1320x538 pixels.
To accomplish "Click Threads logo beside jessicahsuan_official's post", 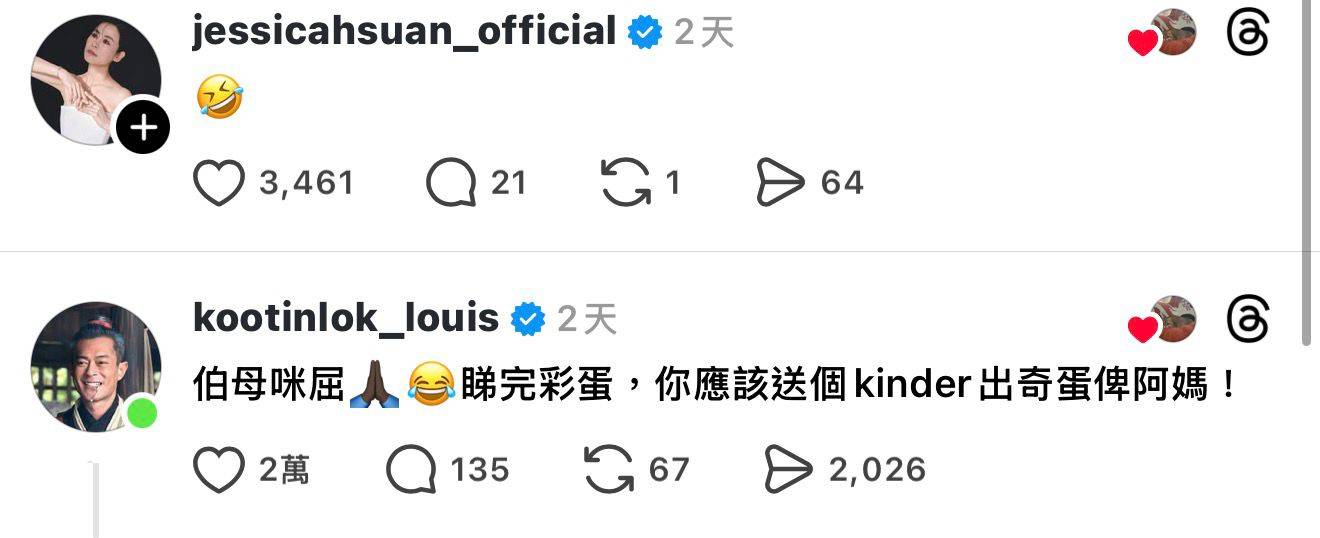I will pos(1248,34).
